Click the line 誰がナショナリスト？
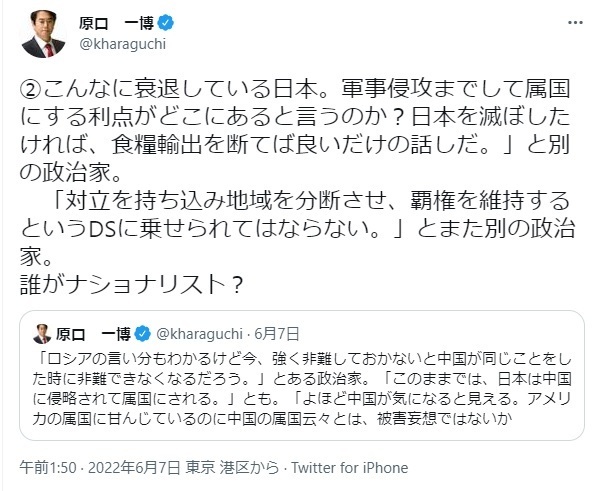Screen dimensions: 601x491 point(130,282)
